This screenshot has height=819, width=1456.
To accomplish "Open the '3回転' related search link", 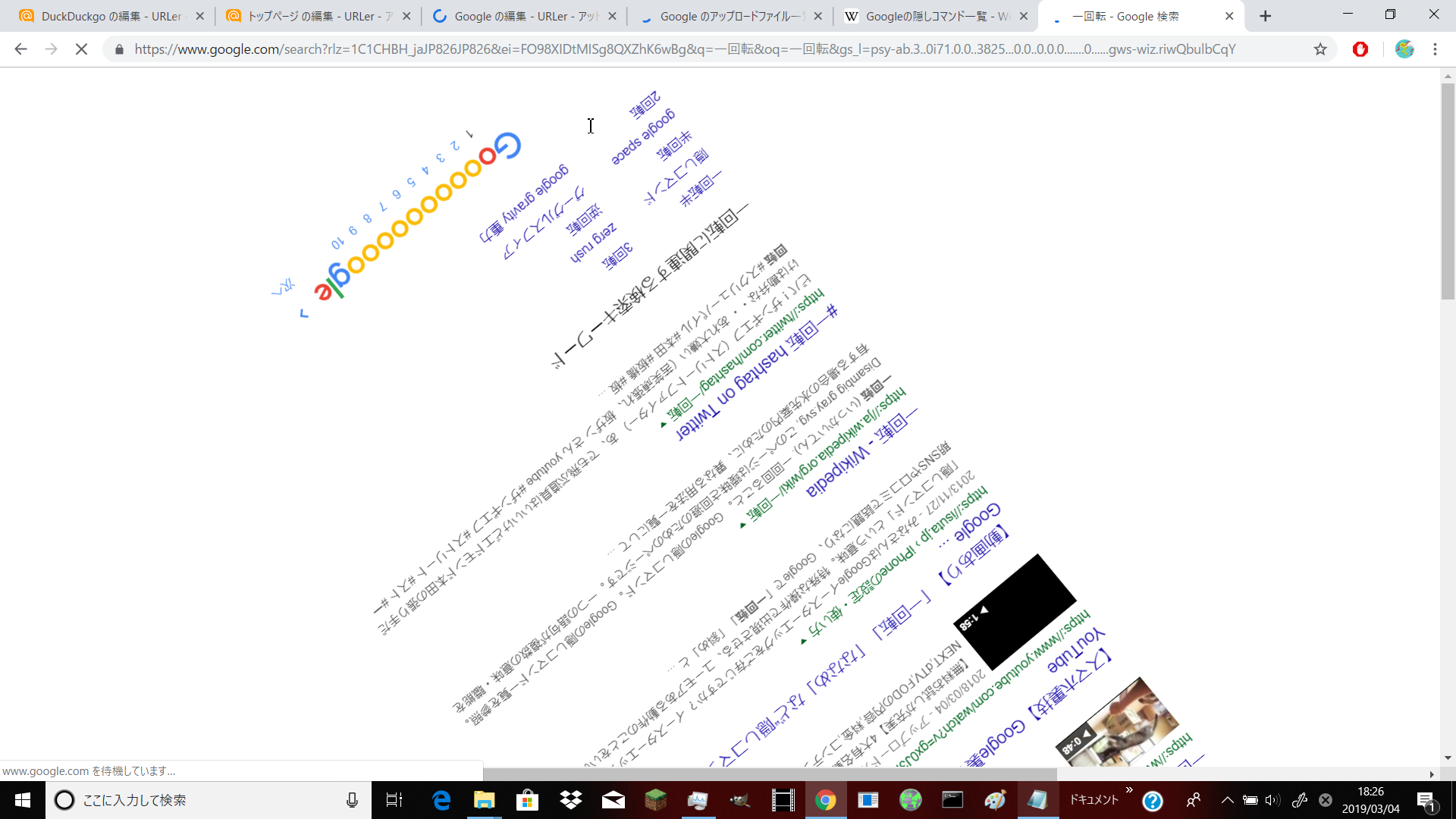I will [x=617, y=256].
